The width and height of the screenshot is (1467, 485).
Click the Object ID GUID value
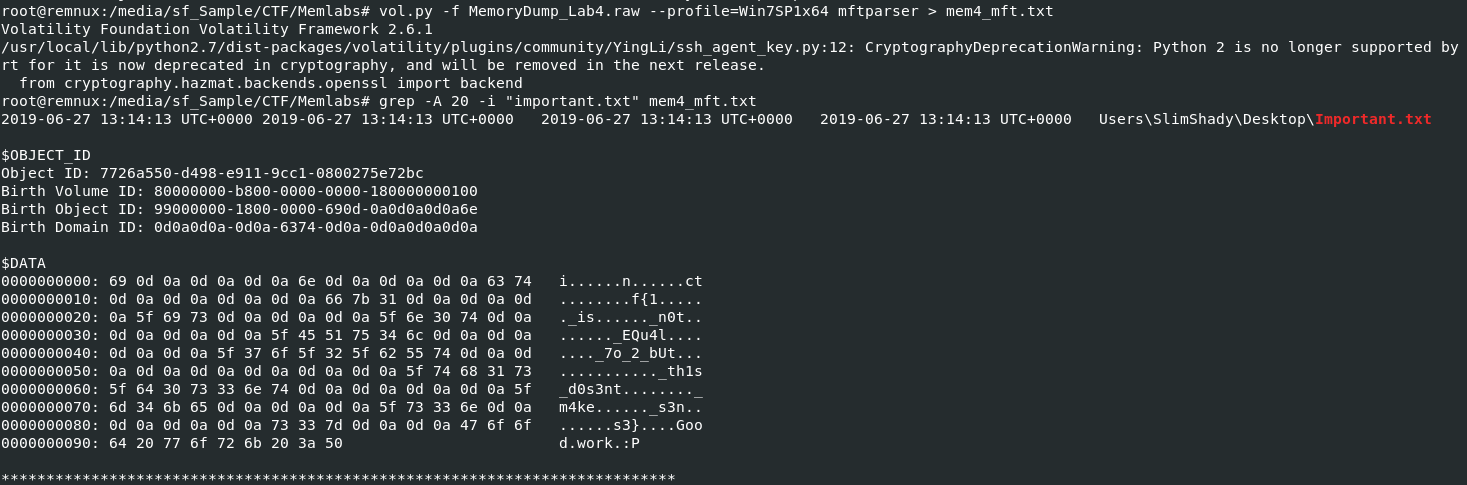tap(261, 173)
